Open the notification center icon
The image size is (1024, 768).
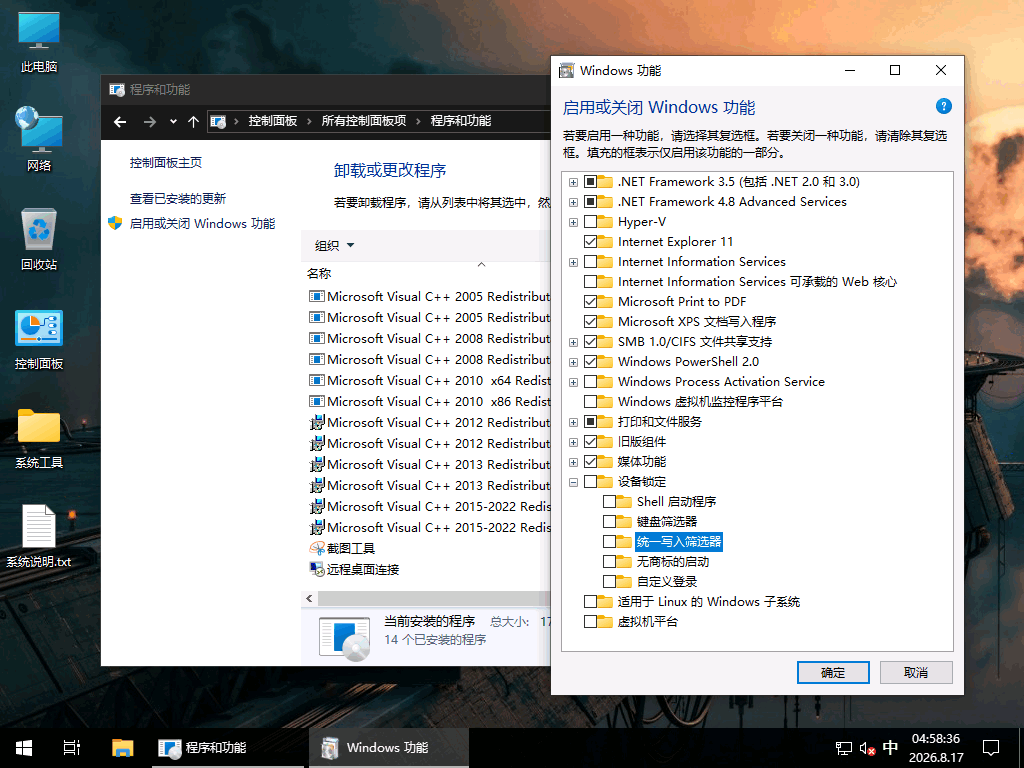(x=991, y=748)
